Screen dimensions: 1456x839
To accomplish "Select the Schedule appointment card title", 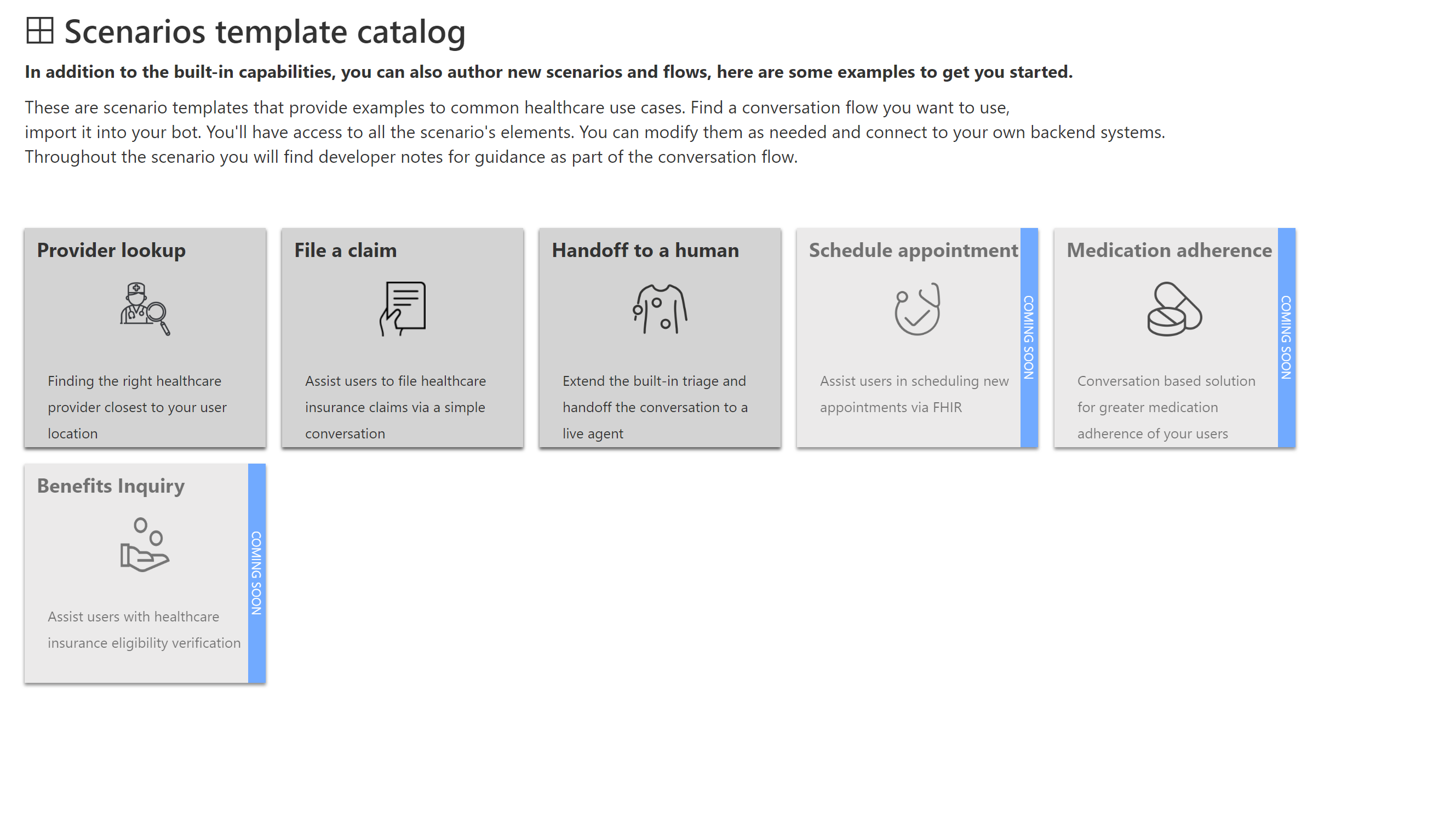I will tap(914, 250).
